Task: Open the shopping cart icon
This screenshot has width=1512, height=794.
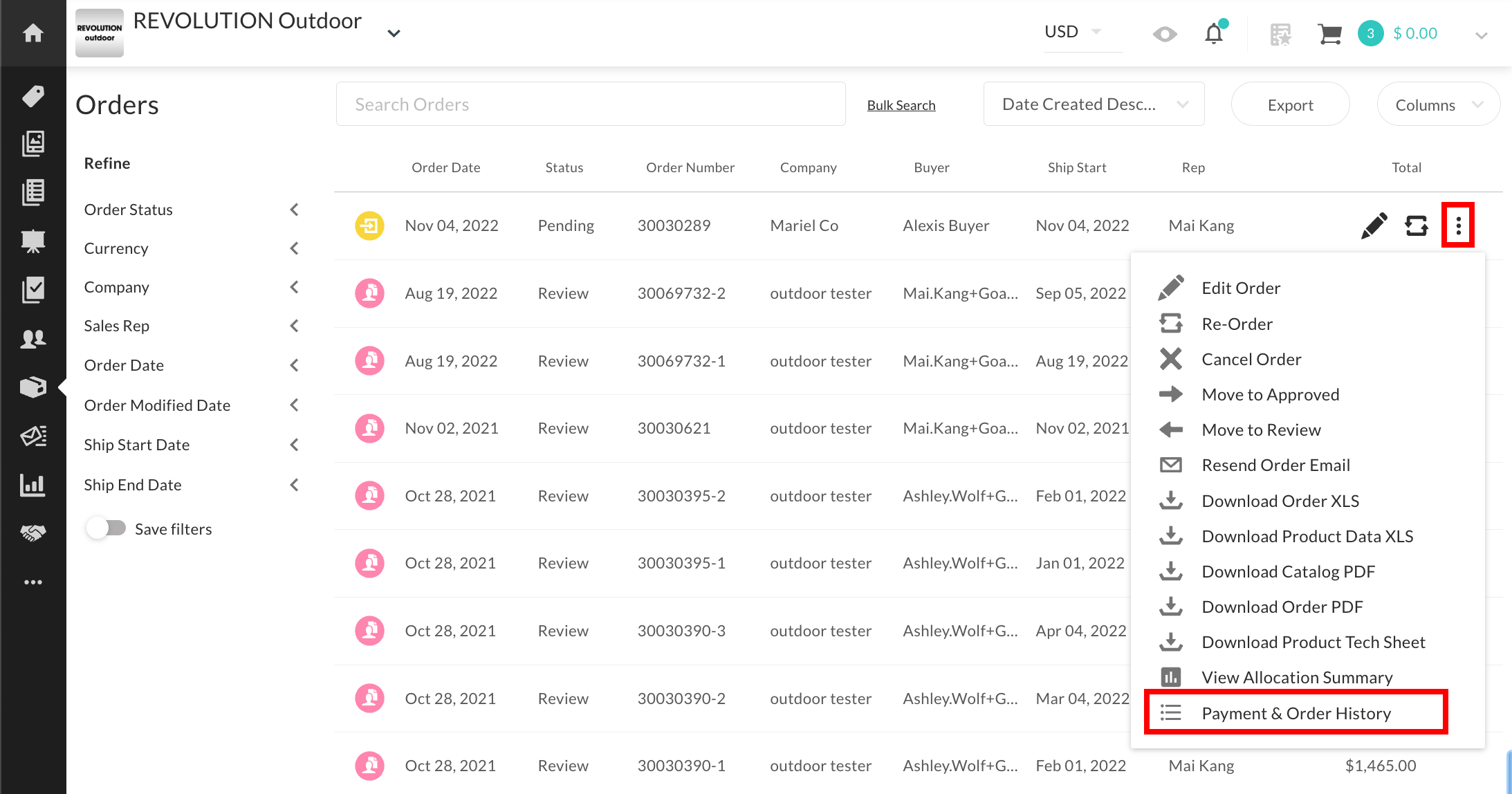Action: click(x=1329, y=33)
